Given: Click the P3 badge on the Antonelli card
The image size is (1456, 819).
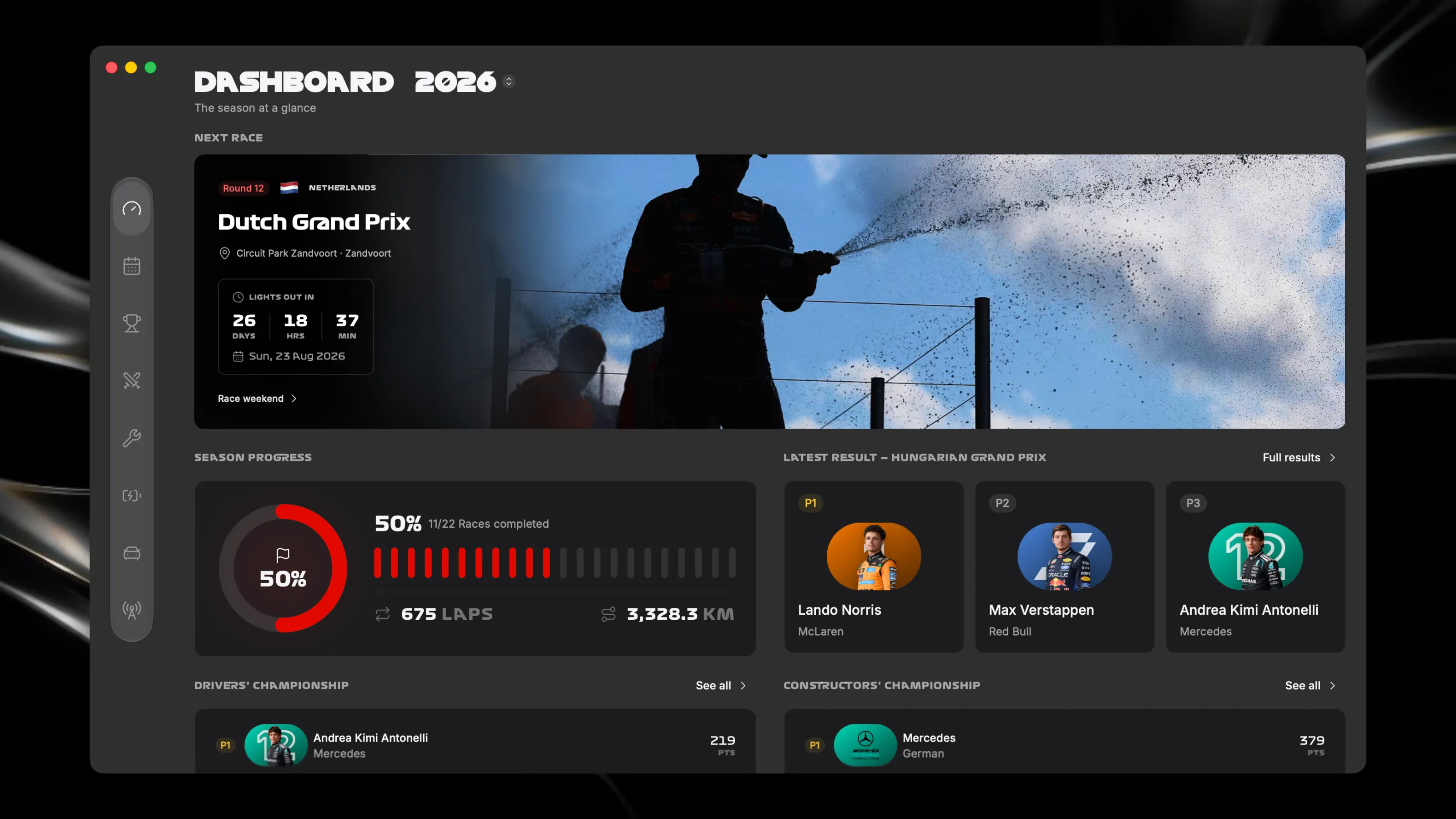Looking at the screenshot, I should 1193,503.
